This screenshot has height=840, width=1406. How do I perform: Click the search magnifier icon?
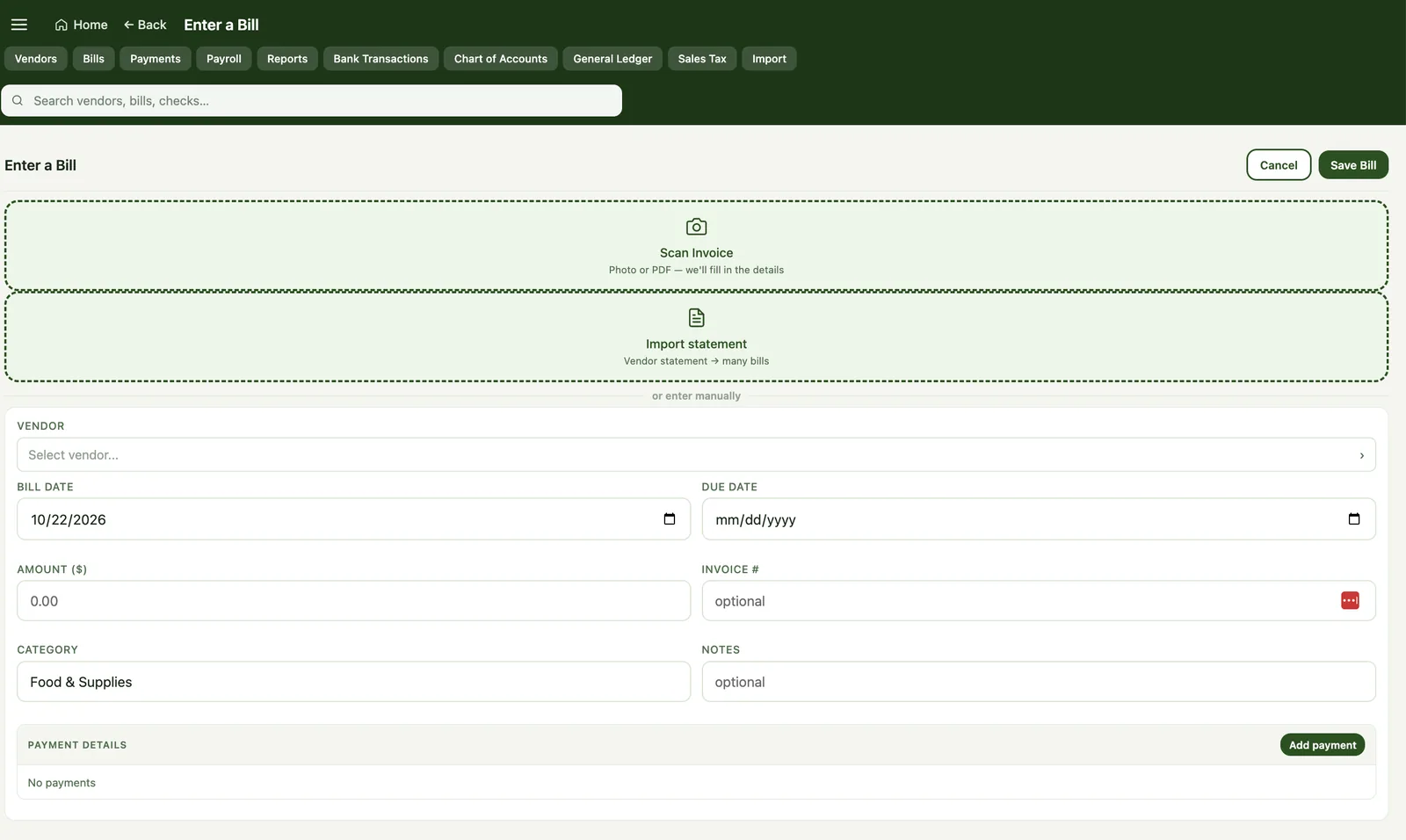[18, 101]
